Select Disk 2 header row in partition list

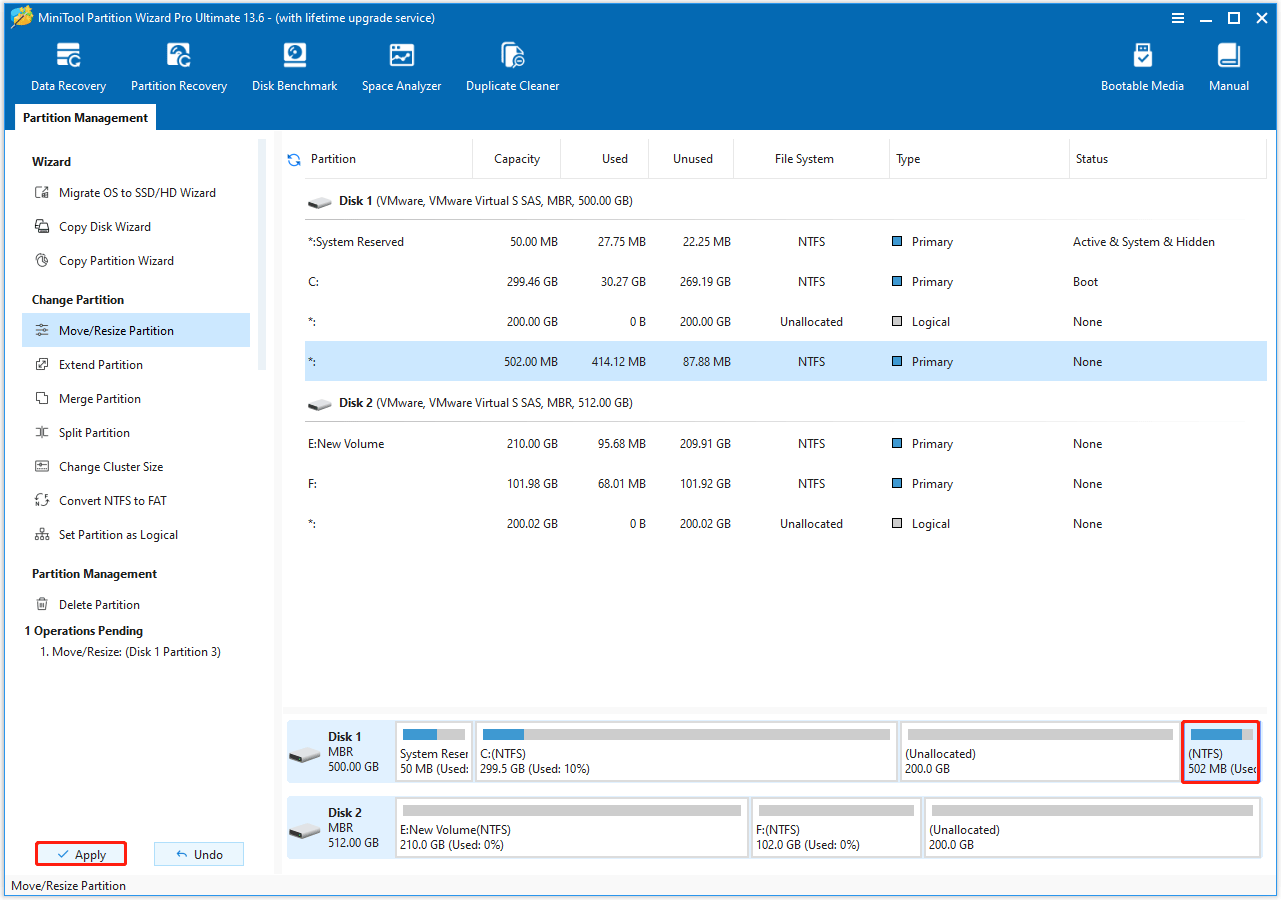[x=786, y=403]
